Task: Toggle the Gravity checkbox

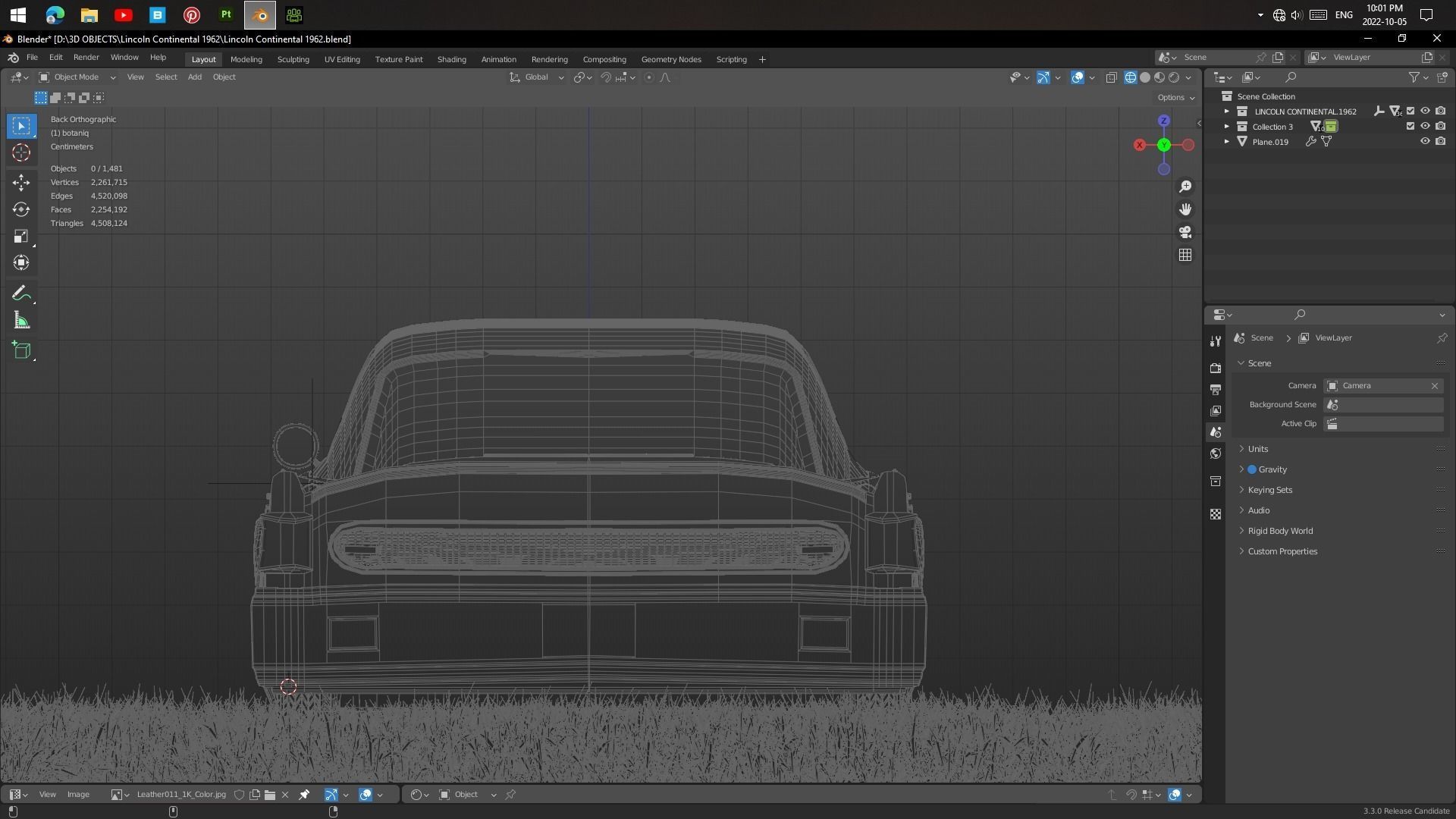Action: tap(1252, 469)
